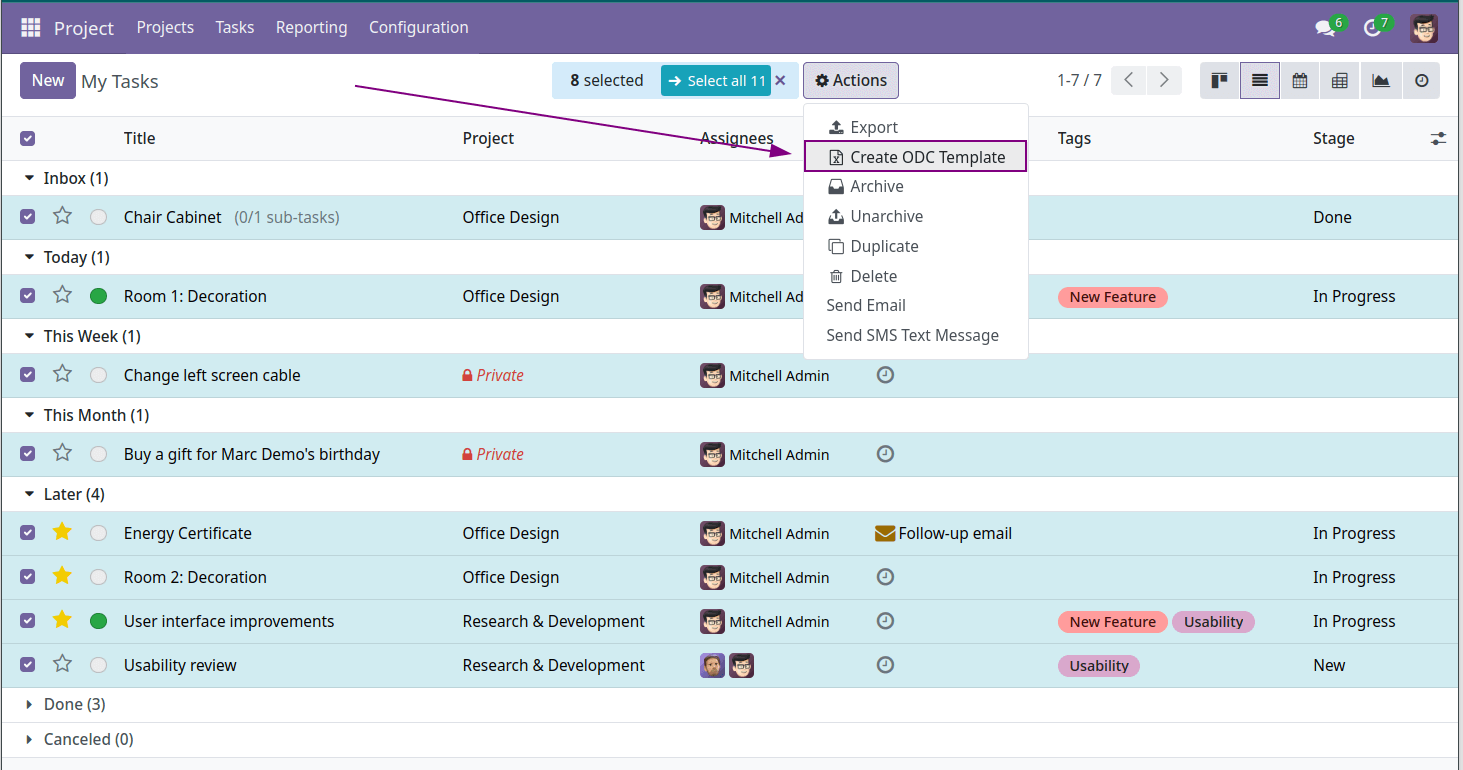Open the activities clock menu
The height and width of the screenshot is (770, 1463).
(1372, 28)
